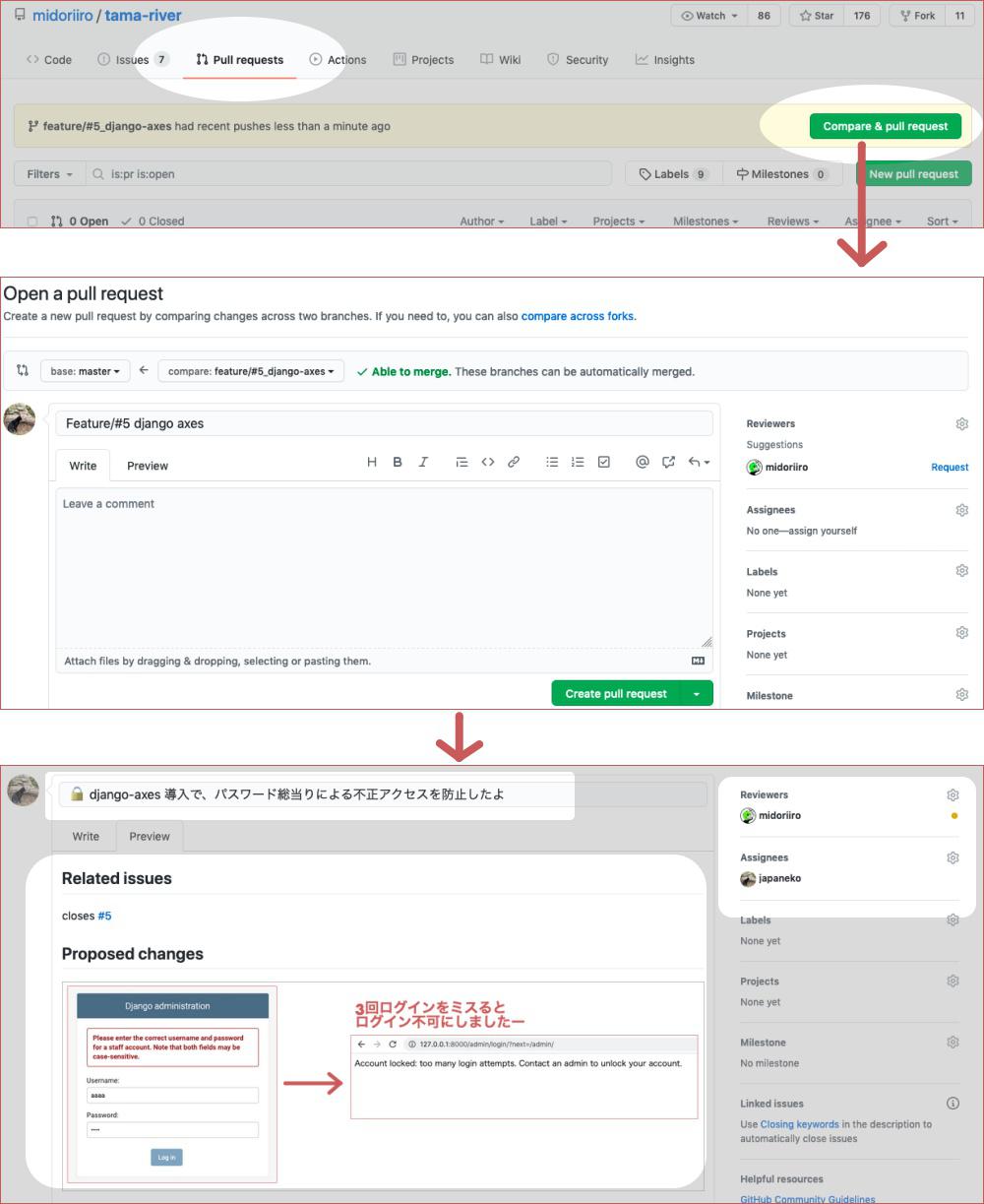Click Request next to midoriiro suggestion
The width and height of the screenshot is (984, 1204).
[950, 467]
